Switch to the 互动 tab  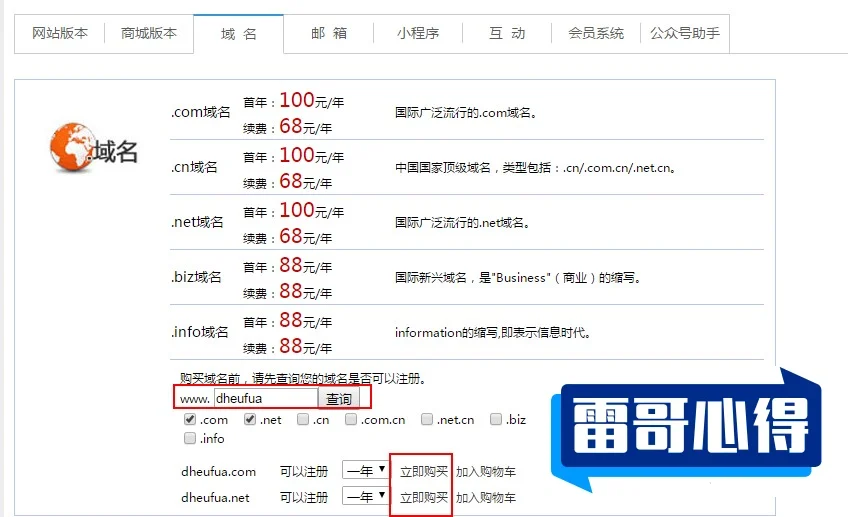click(x=507, y=34)
